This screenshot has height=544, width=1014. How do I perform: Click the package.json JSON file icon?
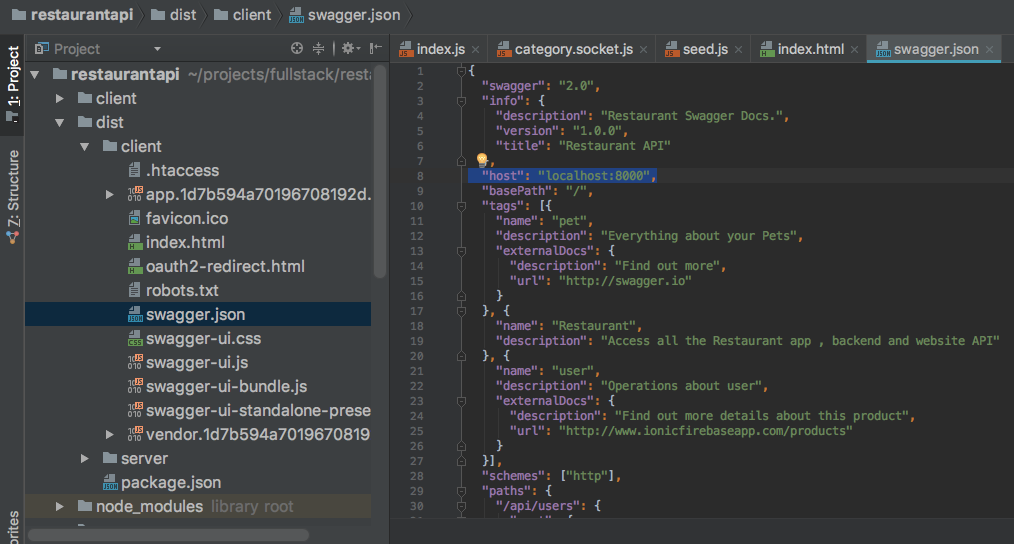coord(110,483)
